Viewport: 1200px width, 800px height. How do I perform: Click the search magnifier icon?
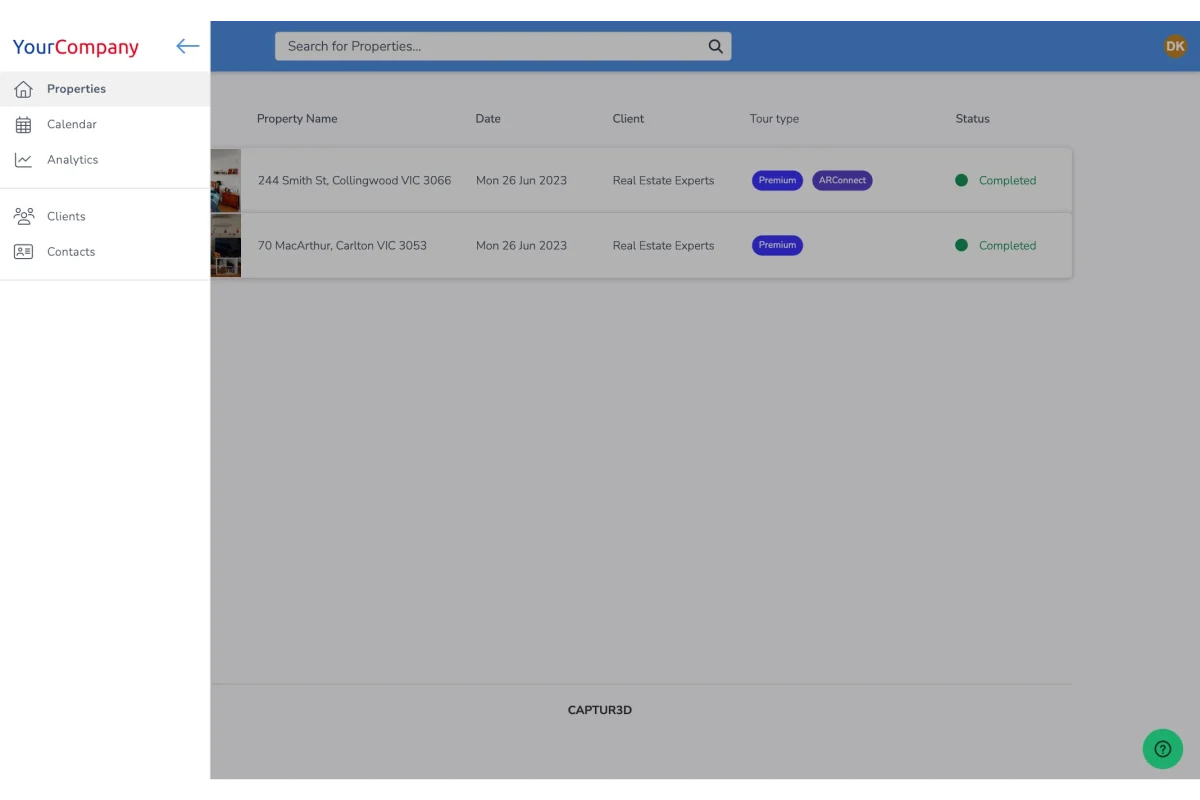[715, 46]
